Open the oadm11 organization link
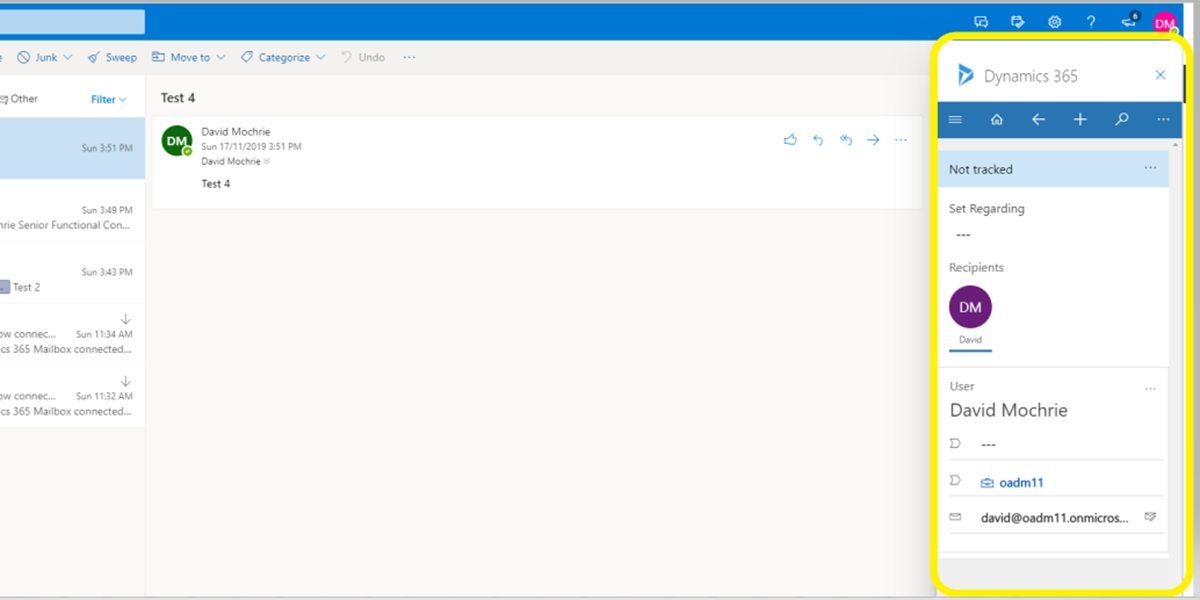The image size is (1200, 600). tap(1020, 482)
